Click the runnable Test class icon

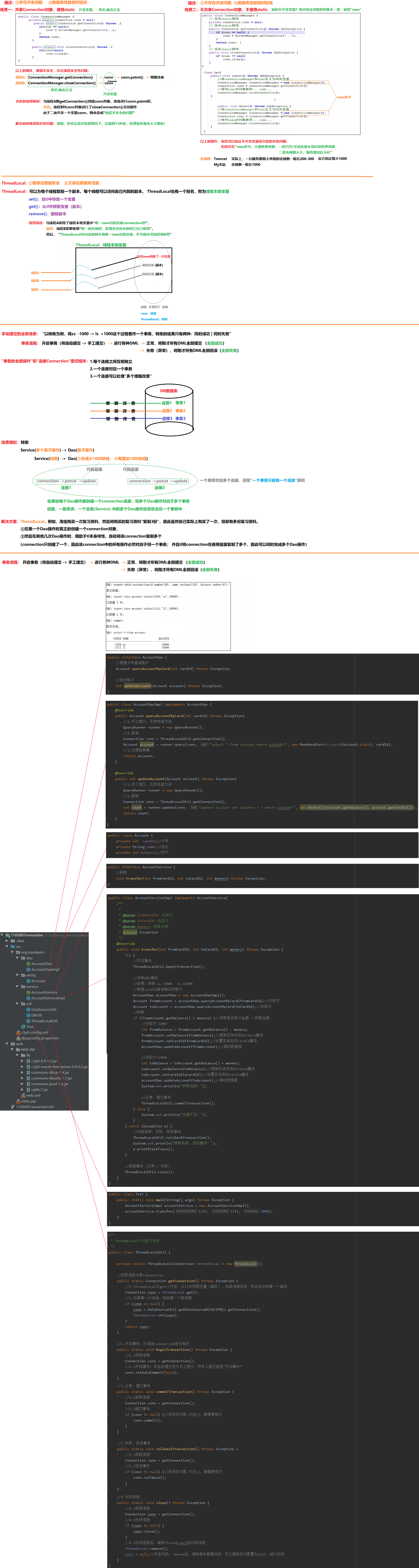pos(23,1026)
